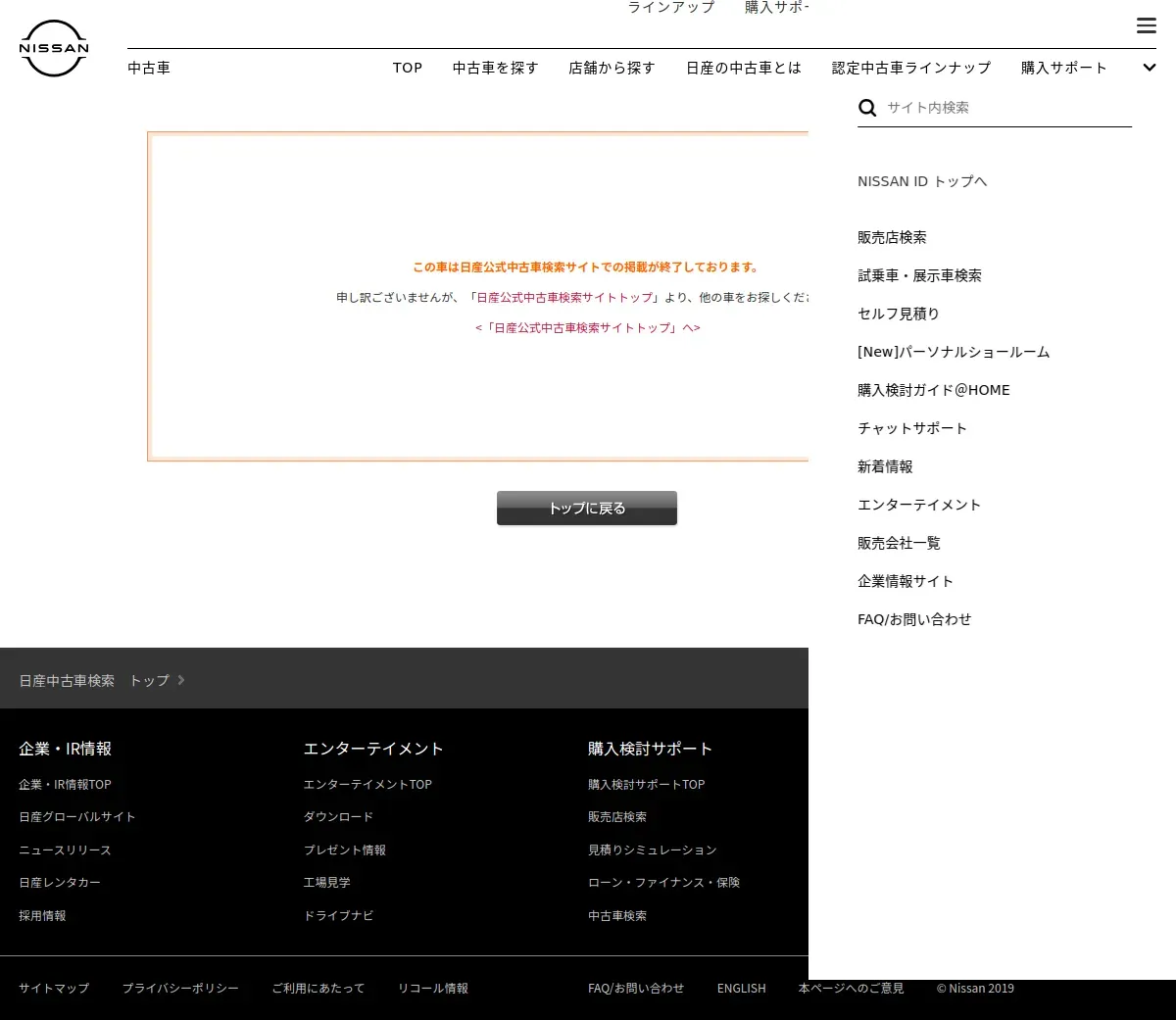This screenshot has width=1176, height=1020.
Task: Click 日産中古車検索 breadcrumb link
Action: pyautogui.click(x=67, y=680)
